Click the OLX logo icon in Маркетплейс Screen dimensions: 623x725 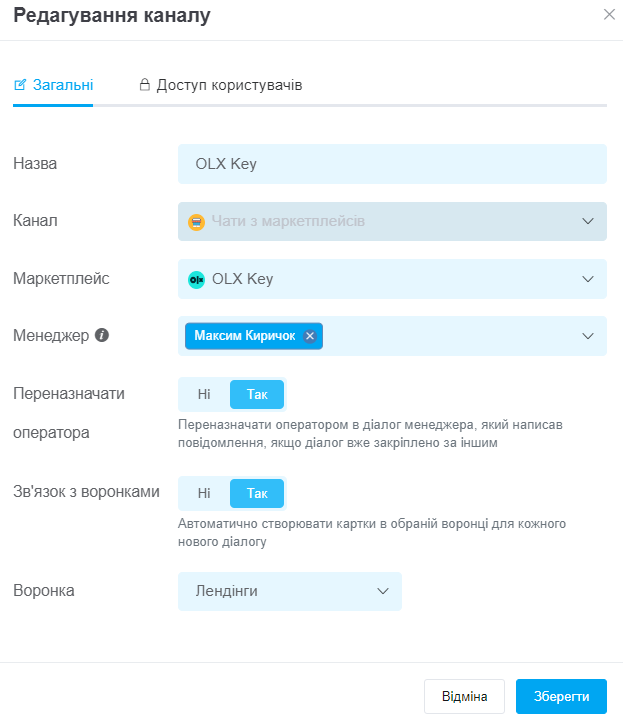point(197,280)
